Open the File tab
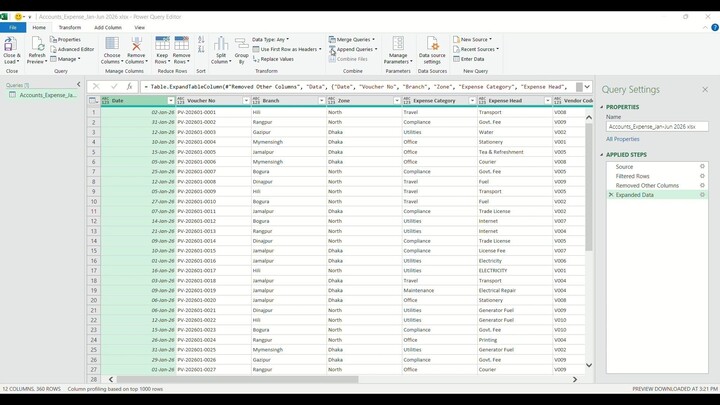720x405 pixels. 13,28
